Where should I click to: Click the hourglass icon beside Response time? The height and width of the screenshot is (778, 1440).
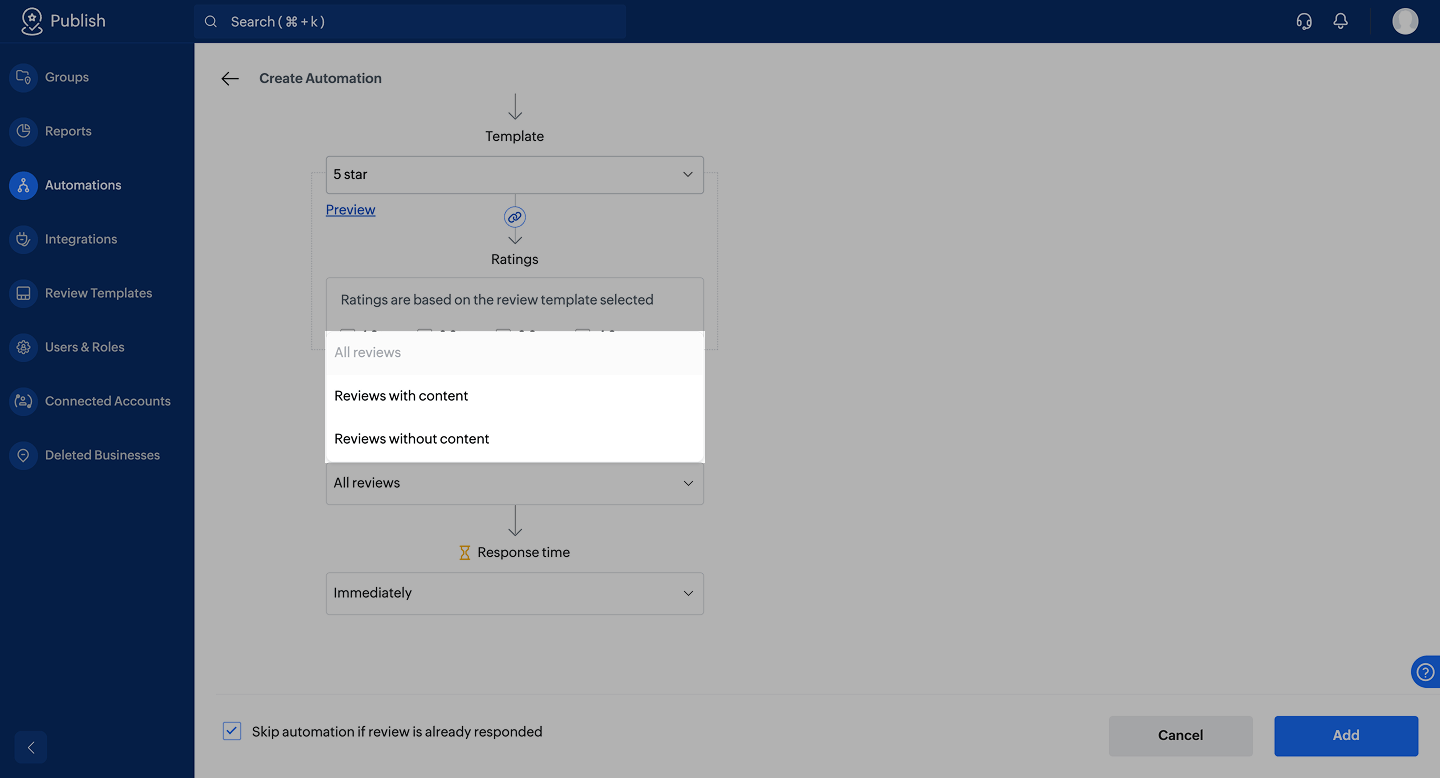[464, 552]
